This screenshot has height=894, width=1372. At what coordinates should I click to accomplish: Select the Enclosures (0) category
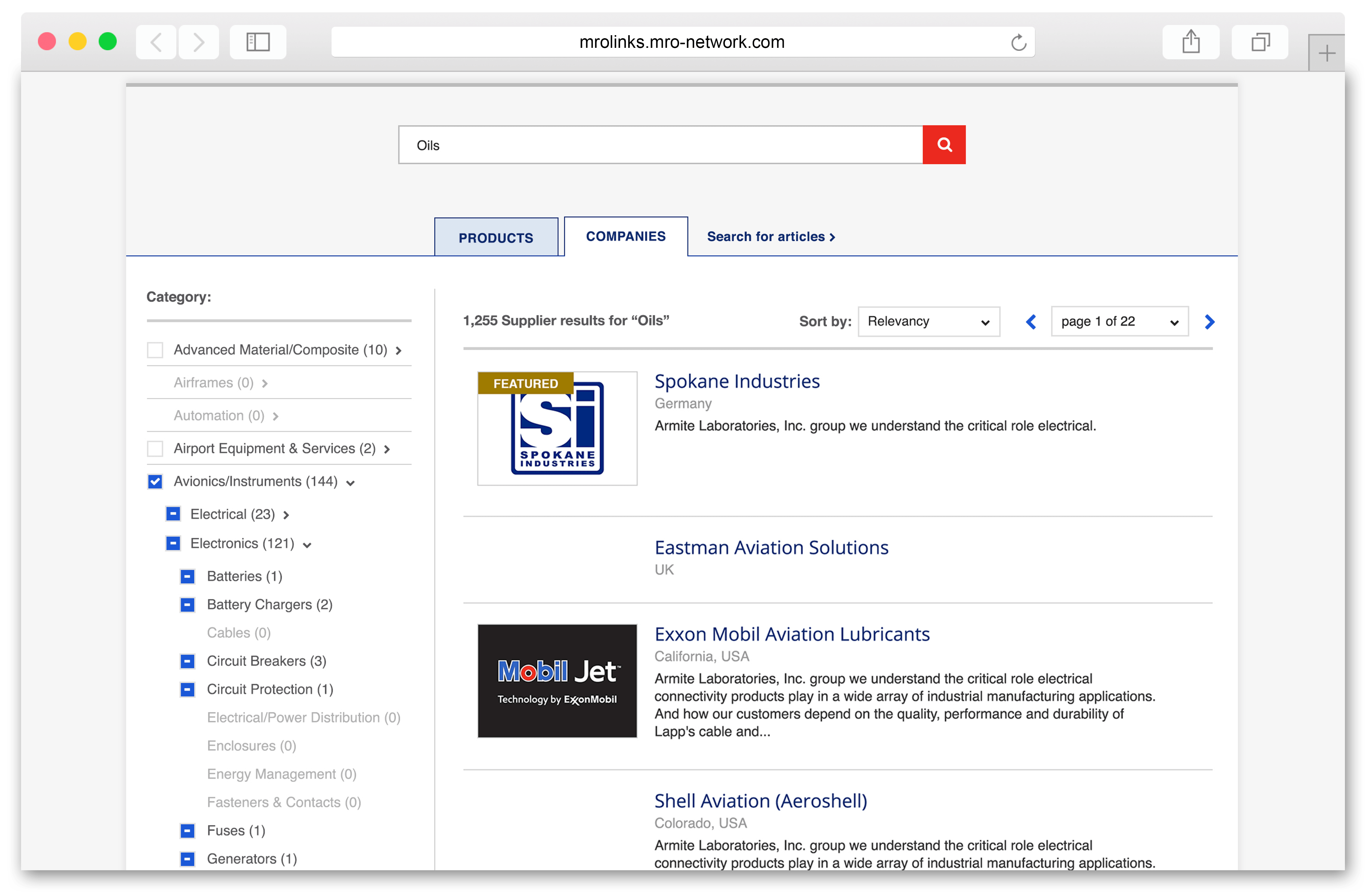click(251, 746)
